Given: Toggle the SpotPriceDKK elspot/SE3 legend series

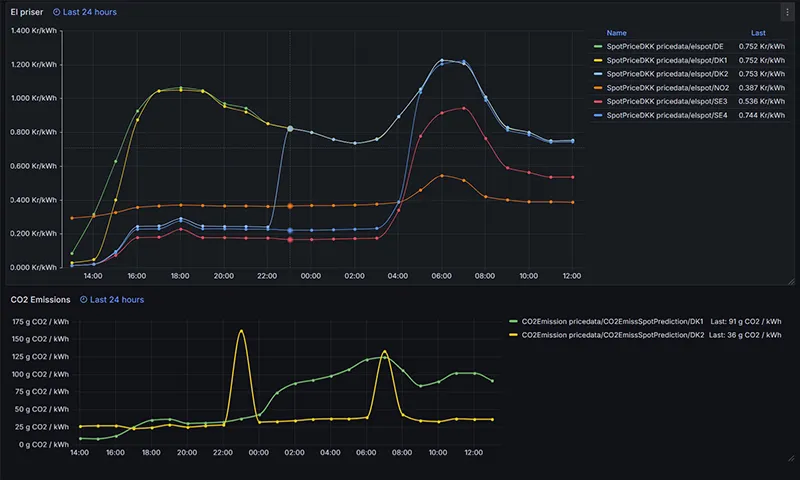Looking at the screenshot, I should point(667,102).
